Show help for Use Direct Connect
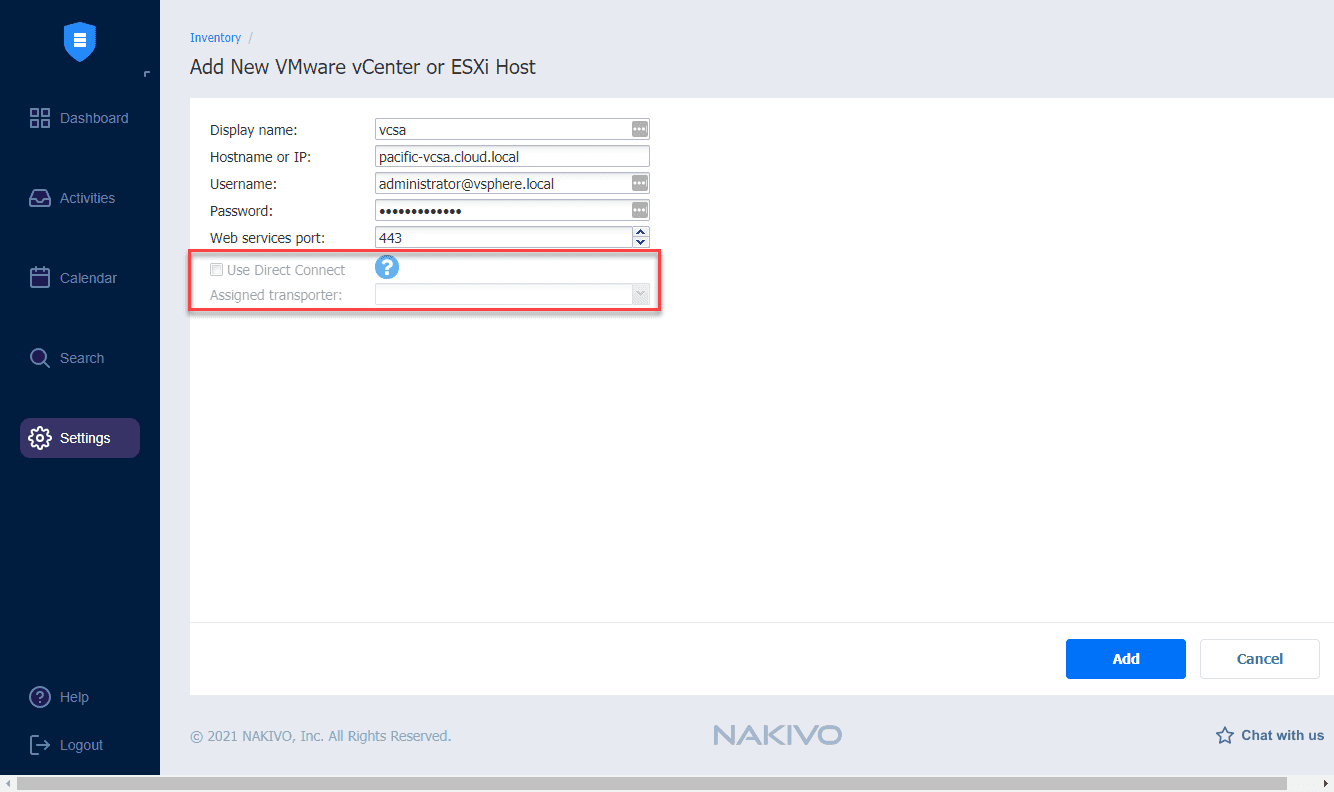The image size is (1334, 792). pos(387,267)
